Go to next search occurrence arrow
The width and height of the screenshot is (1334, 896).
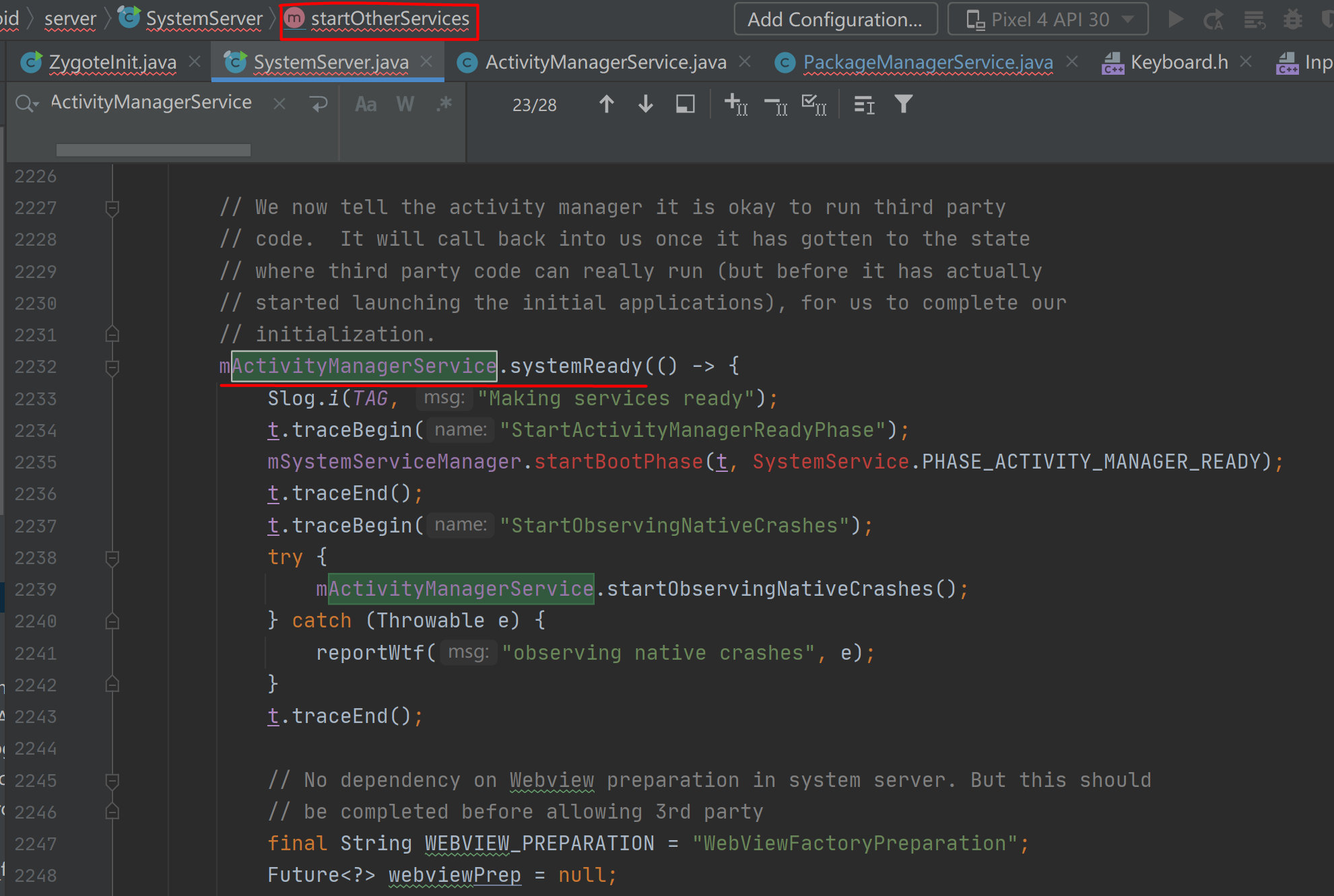click(645, 104)
